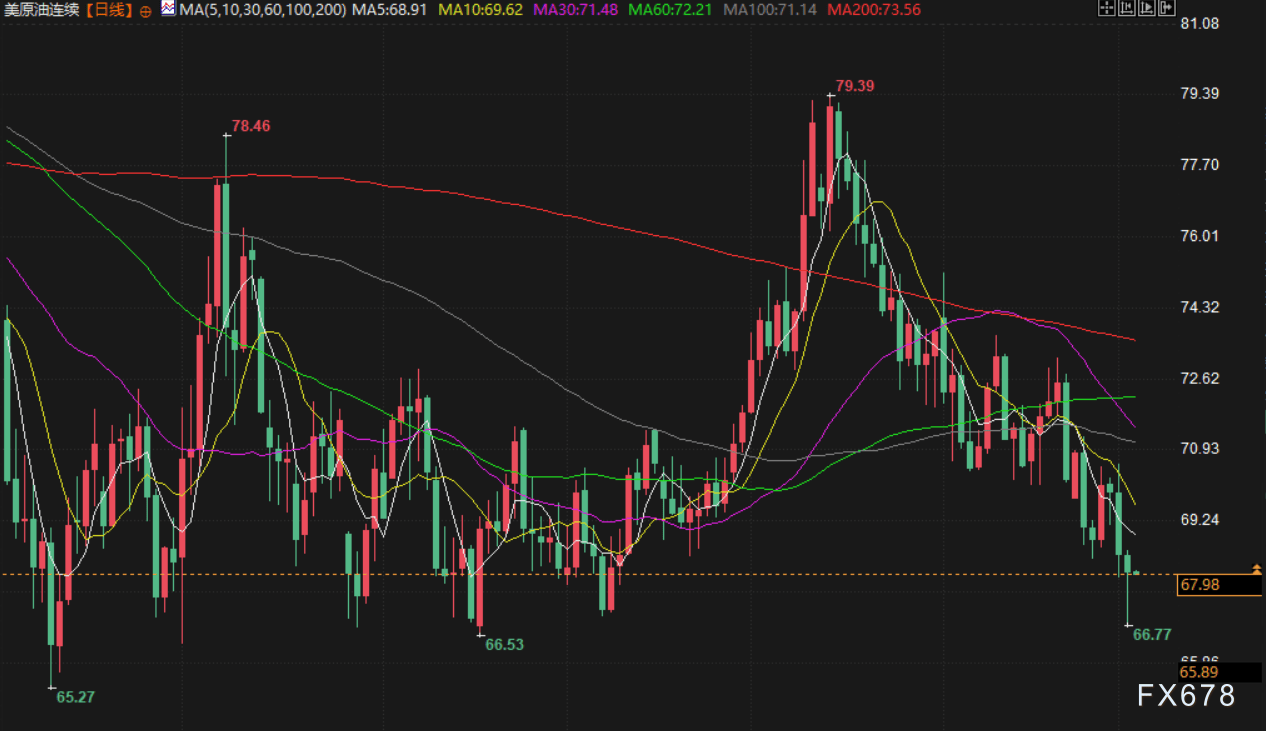Click the panel icon with right arrow

(1167, 8)
